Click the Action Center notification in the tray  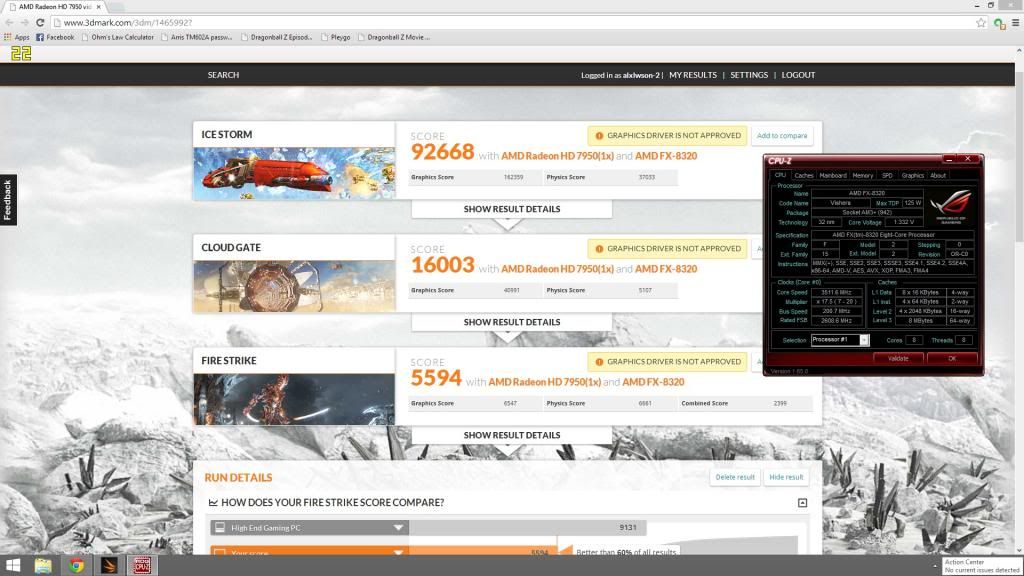tap(982, 566)
